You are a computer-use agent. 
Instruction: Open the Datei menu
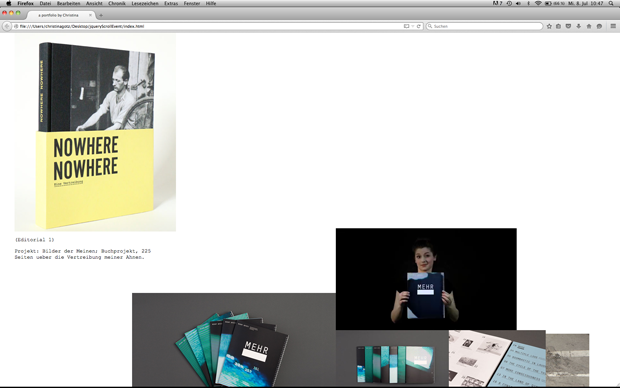(x=45, y=3)
